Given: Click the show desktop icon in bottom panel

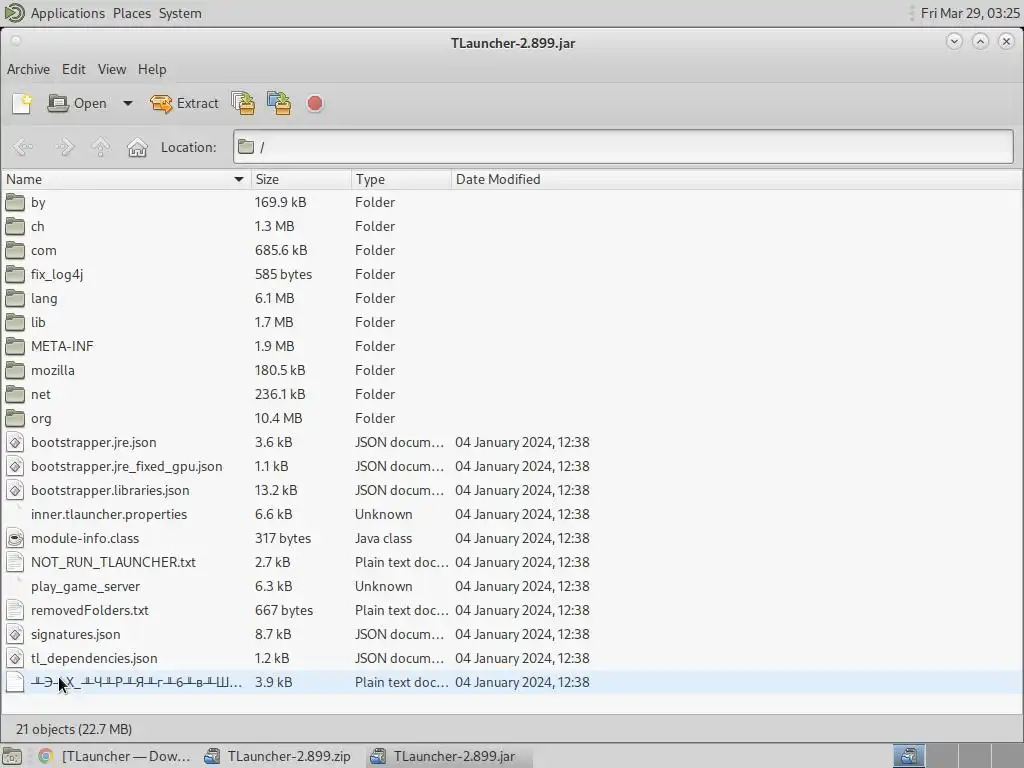Looking at the screenshot, I should point(12,756).
